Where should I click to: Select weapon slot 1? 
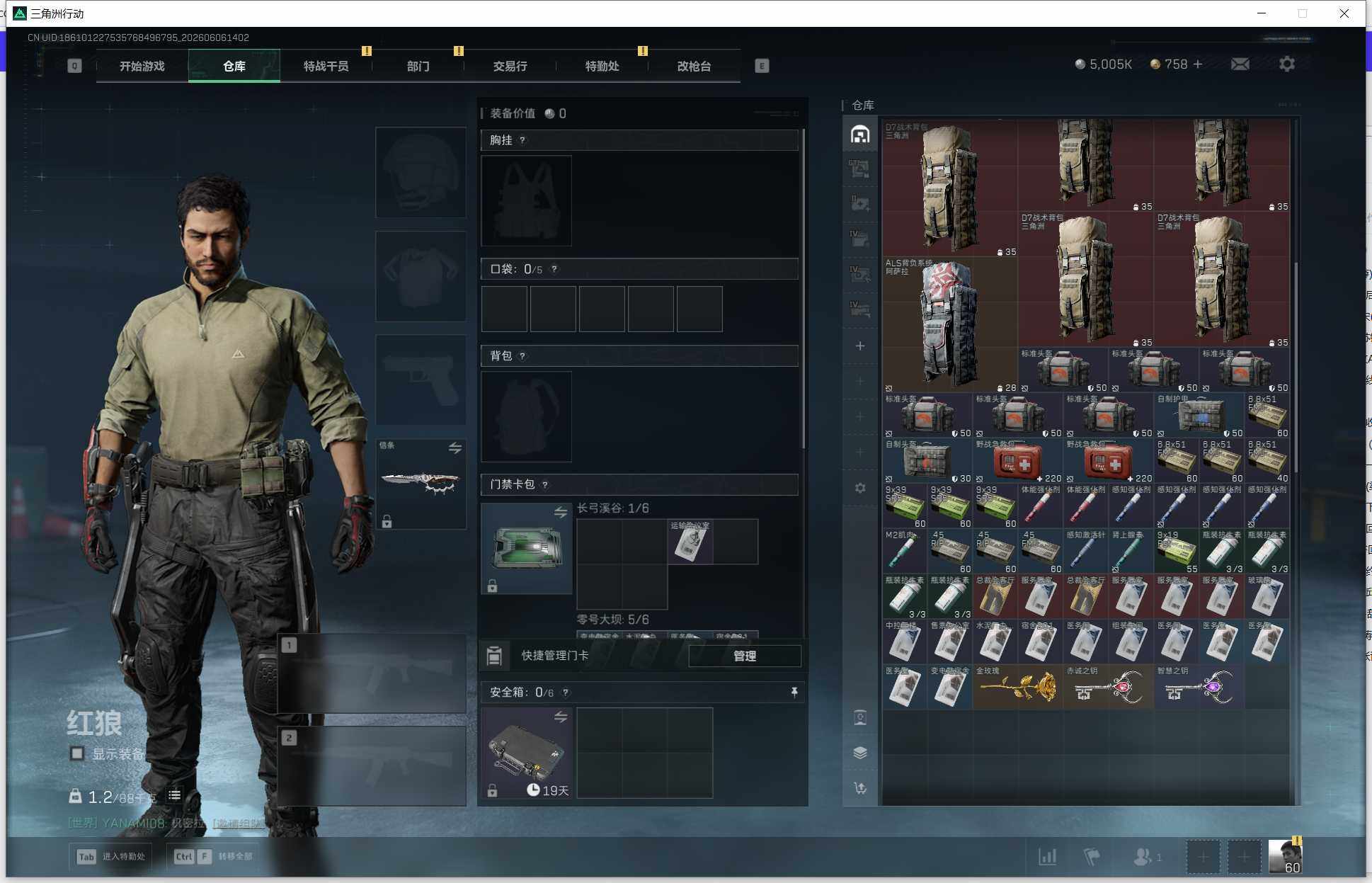click(372, 673)
